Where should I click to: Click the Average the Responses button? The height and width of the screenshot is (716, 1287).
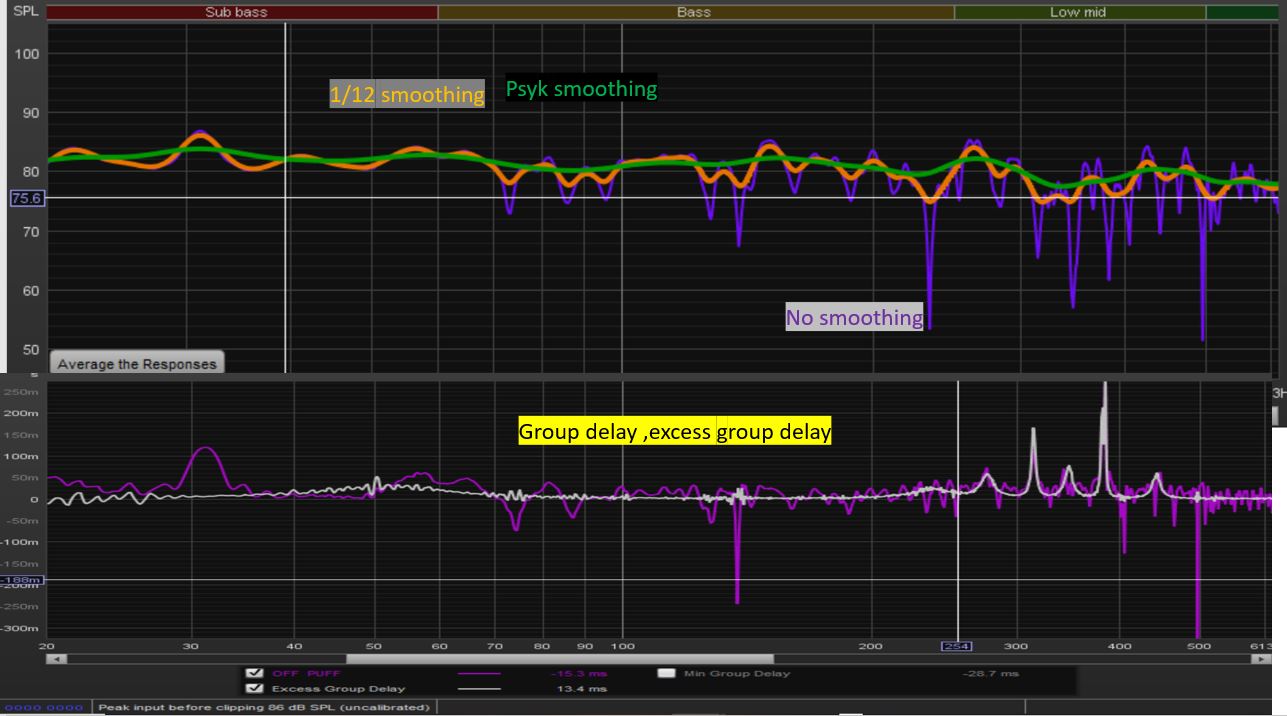(136, 364)
